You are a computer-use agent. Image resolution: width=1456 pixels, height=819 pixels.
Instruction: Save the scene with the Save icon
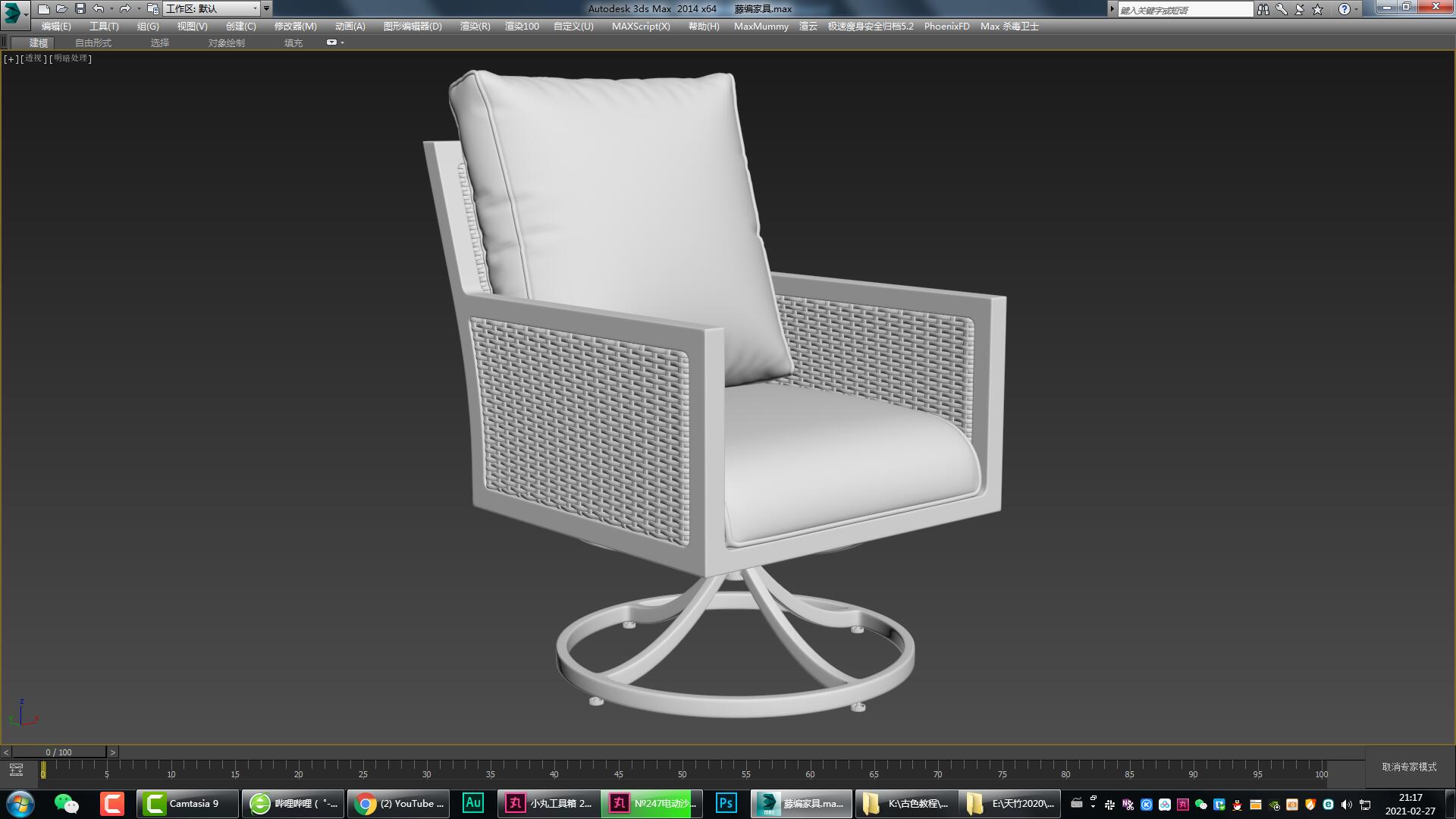click(x=78, y=8)
